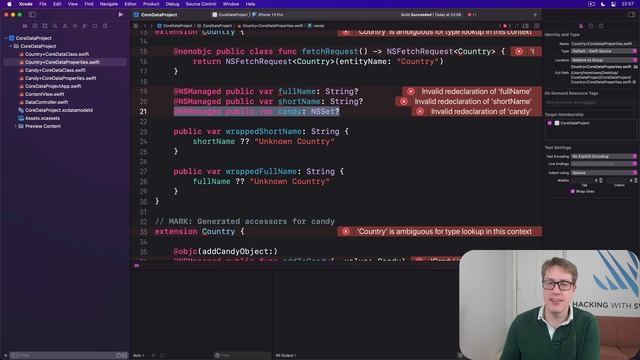Open the Auto variables view dropdown
640x360 pixels.
click(x=139, y=356)
